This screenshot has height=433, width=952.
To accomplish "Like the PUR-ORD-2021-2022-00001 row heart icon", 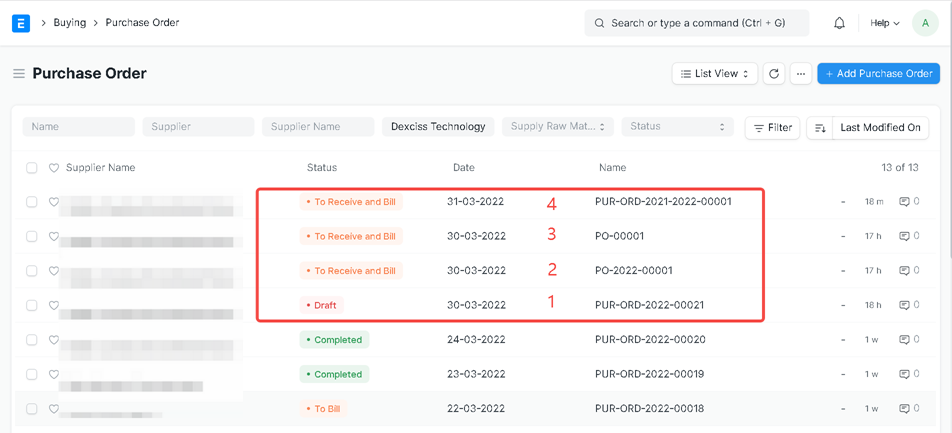I will 54,202.
